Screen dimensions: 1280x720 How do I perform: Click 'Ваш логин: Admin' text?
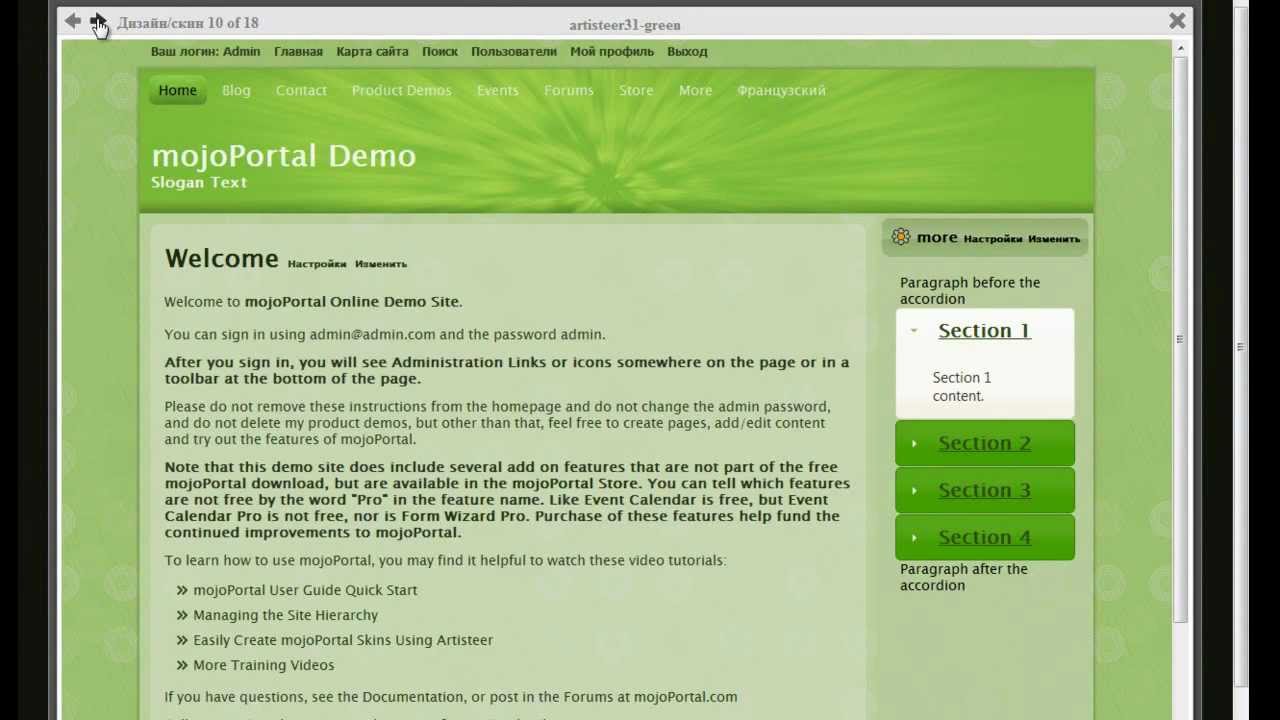pos(205,51)
